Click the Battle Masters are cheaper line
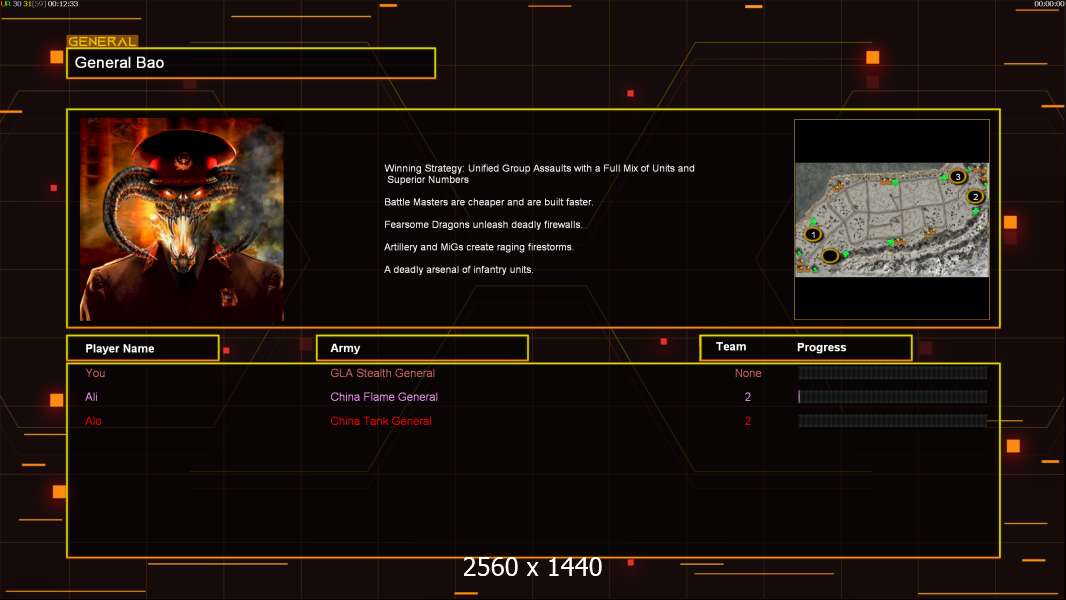This screenshot has width=1066, height=600. tap(488, 202)
